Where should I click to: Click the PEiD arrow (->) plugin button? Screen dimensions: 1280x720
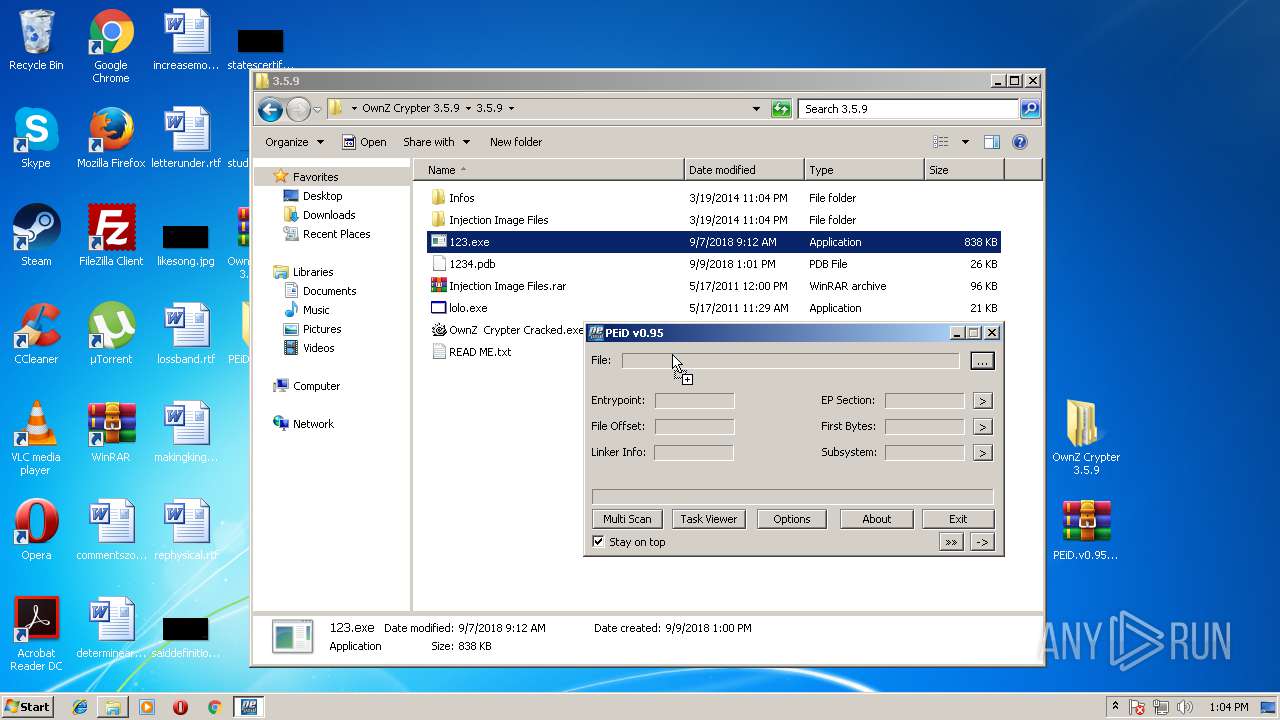click(x=982, y=542)
